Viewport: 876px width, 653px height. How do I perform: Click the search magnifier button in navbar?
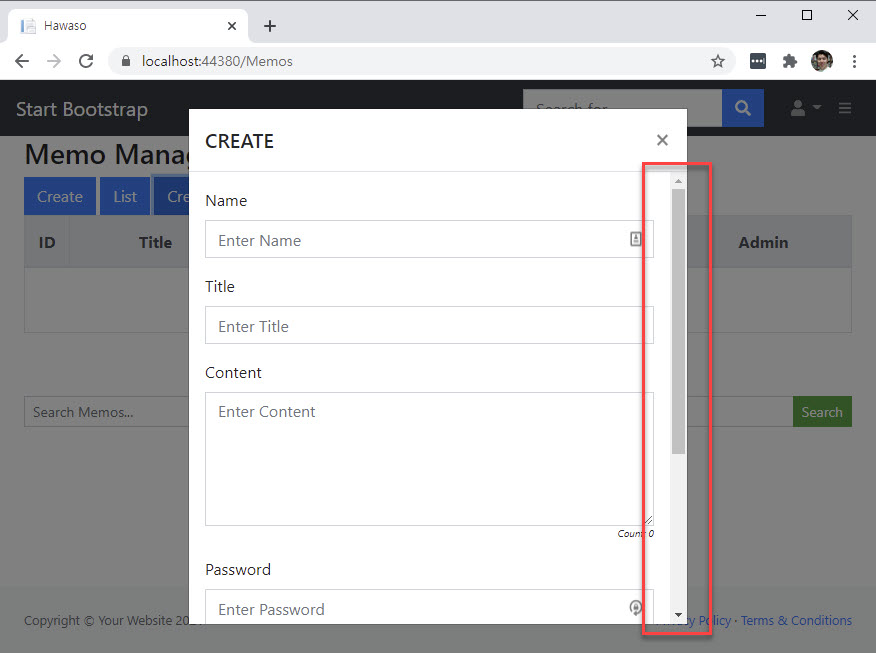pos(742,109)
